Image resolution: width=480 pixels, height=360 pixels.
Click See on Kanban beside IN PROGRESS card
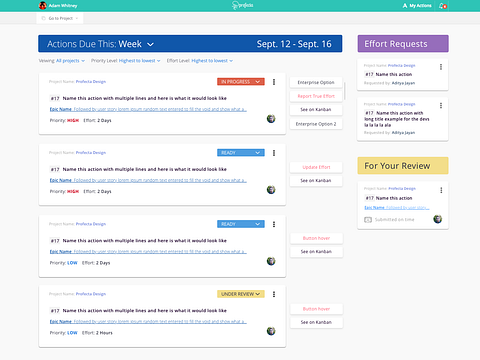316,109
